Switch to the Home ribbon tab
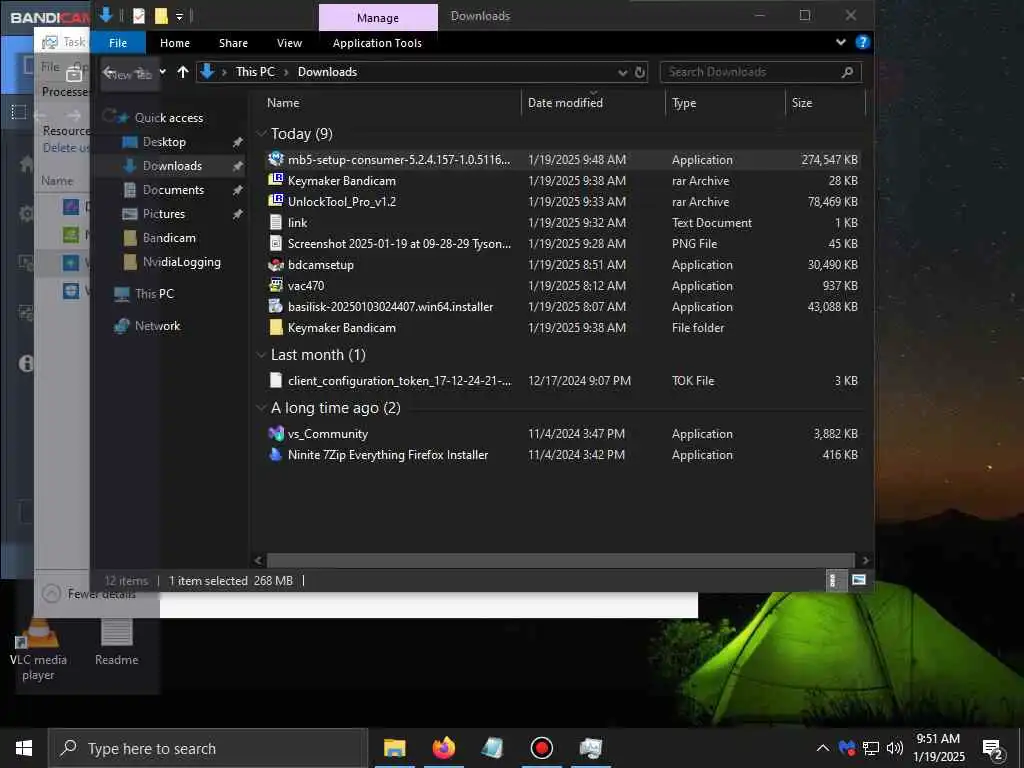Image resolution: width=1024 pixels, height=768 pixels. 175,43
